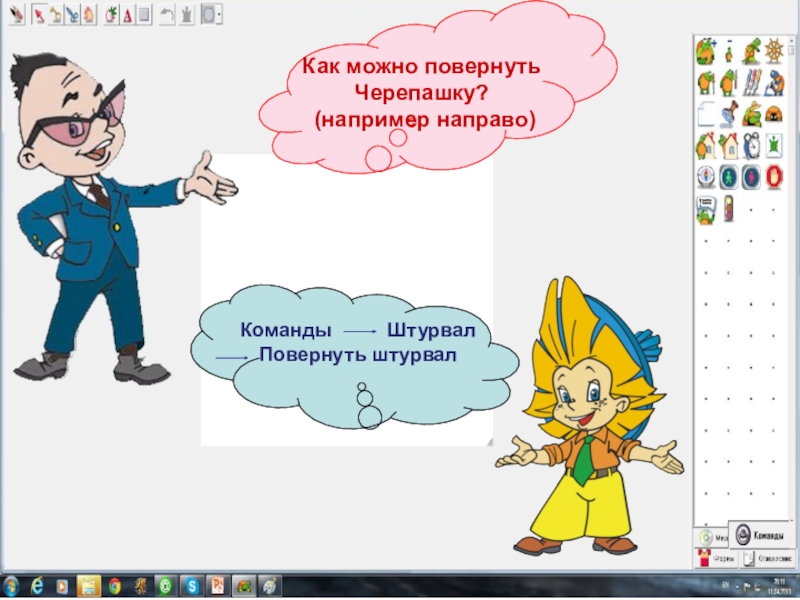The height and width of the screenshot is (600, 800).
Task: Click the word Штурвал in blue bubble
Action: (x=431, y=331)
